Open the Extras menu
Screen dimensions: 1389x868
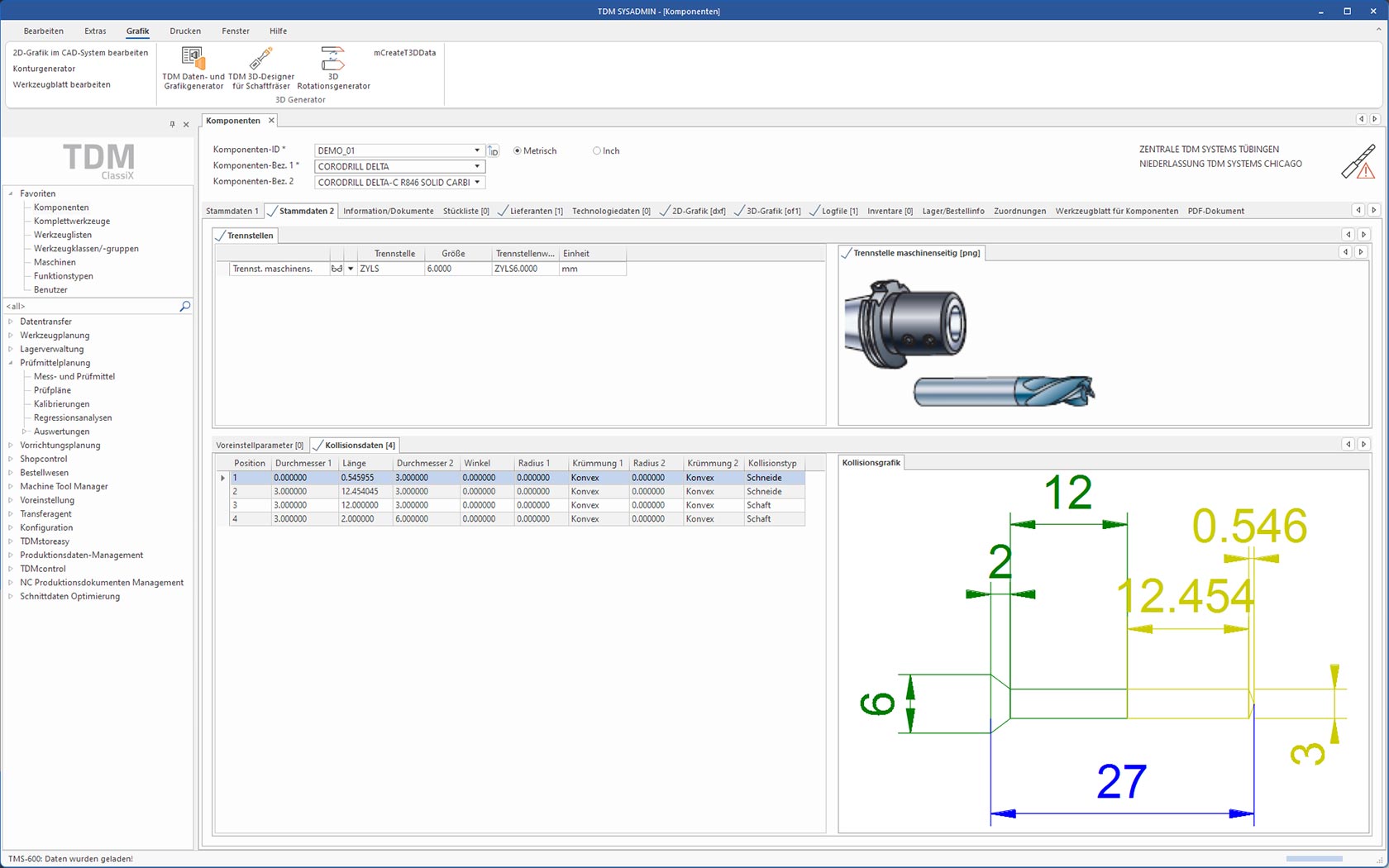coord(95,31)
